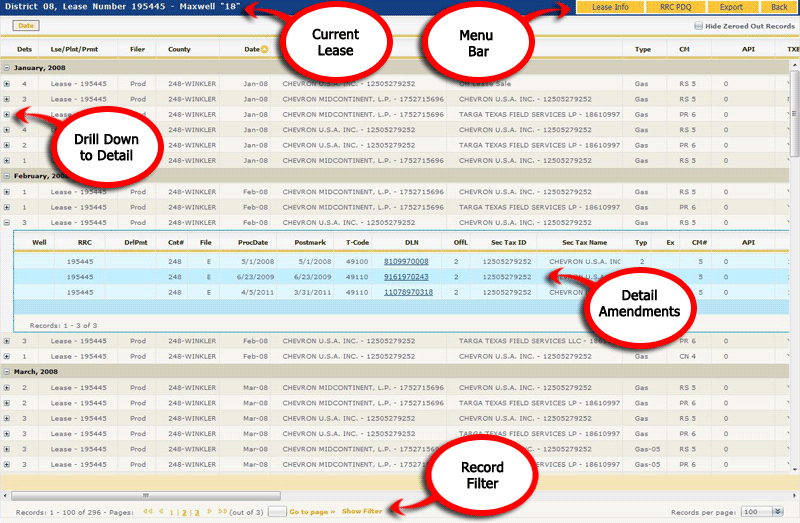
Task: Expand the Mar-08 Gas-05 row with RS 5
Action: [x=7, y=449]
